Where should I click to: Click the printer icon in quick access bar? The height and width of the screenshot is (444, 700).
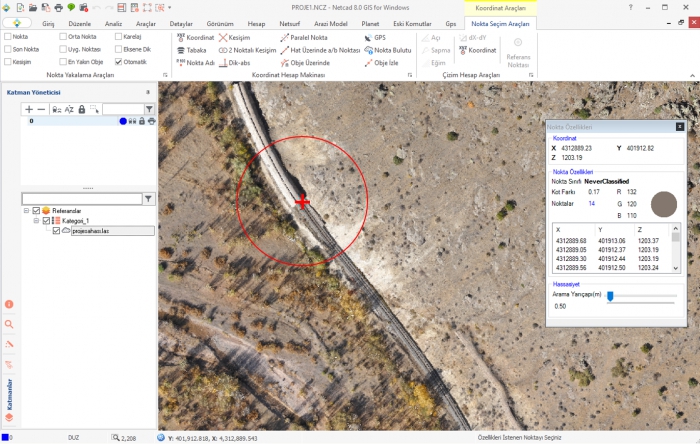point(58,8)
